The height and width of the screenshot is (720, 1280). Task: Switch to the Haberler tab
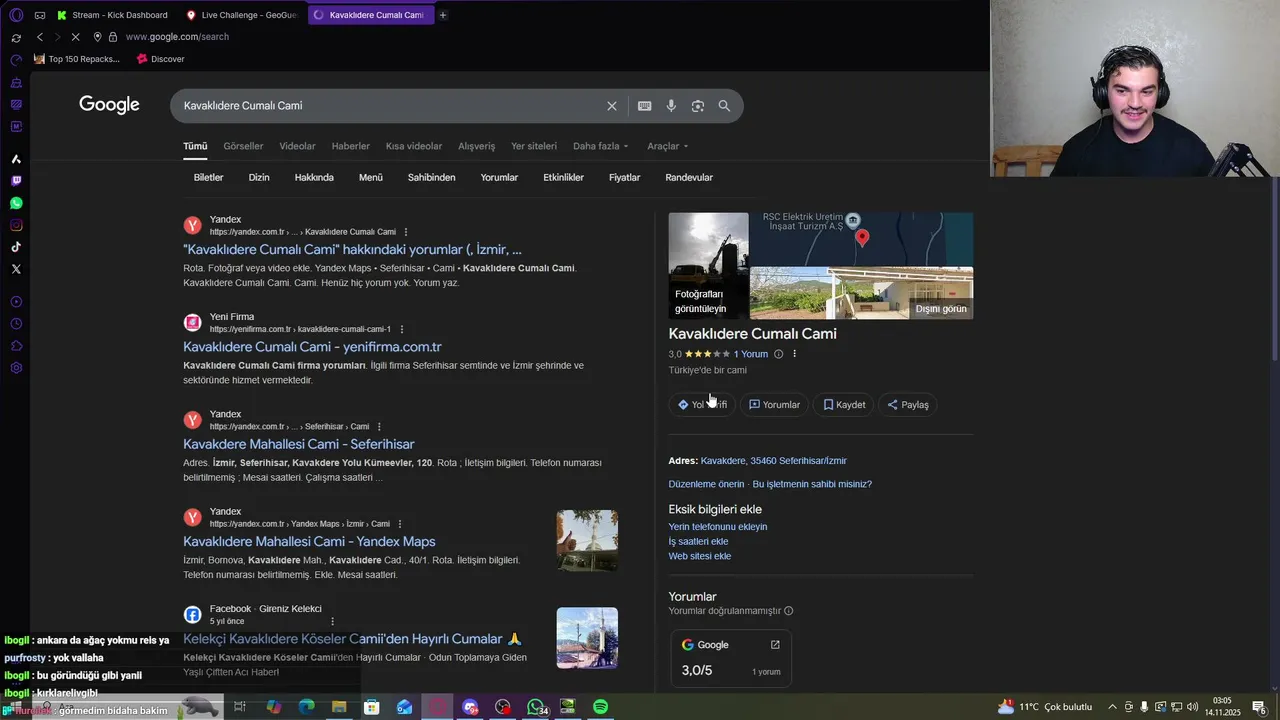pos(350,146)
